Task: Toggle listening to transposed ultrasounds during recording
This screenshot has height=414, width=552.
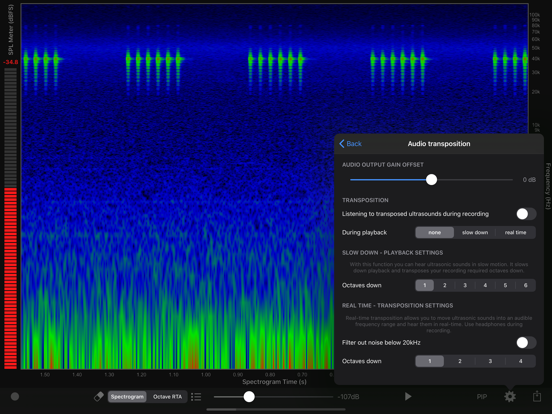Action: click(526, 214)
